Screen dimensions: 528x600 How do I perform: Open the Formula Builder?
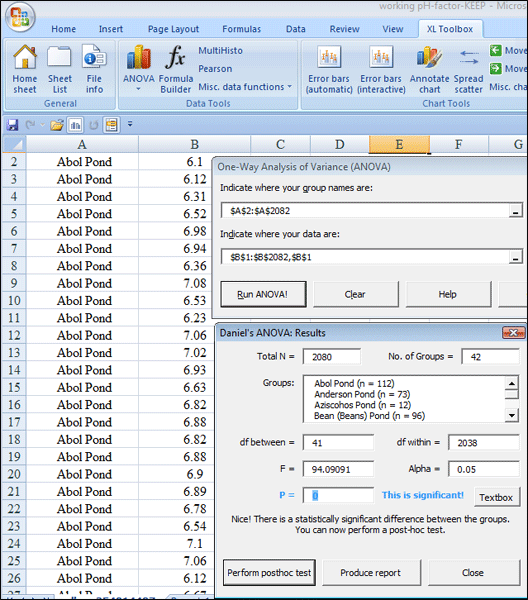[x=176, y=69]
